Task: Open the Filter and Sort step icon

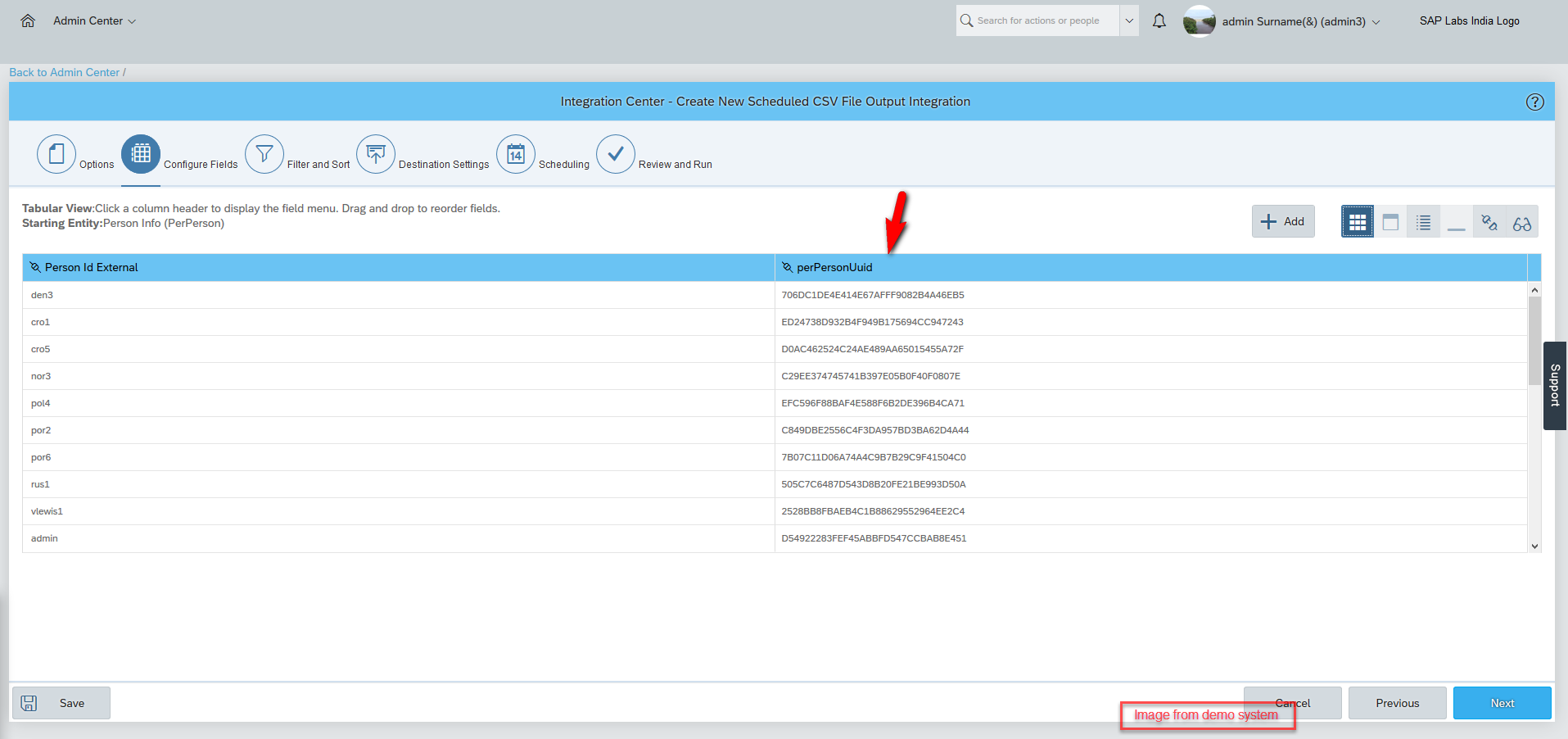Action: click(x=264, y=154)
